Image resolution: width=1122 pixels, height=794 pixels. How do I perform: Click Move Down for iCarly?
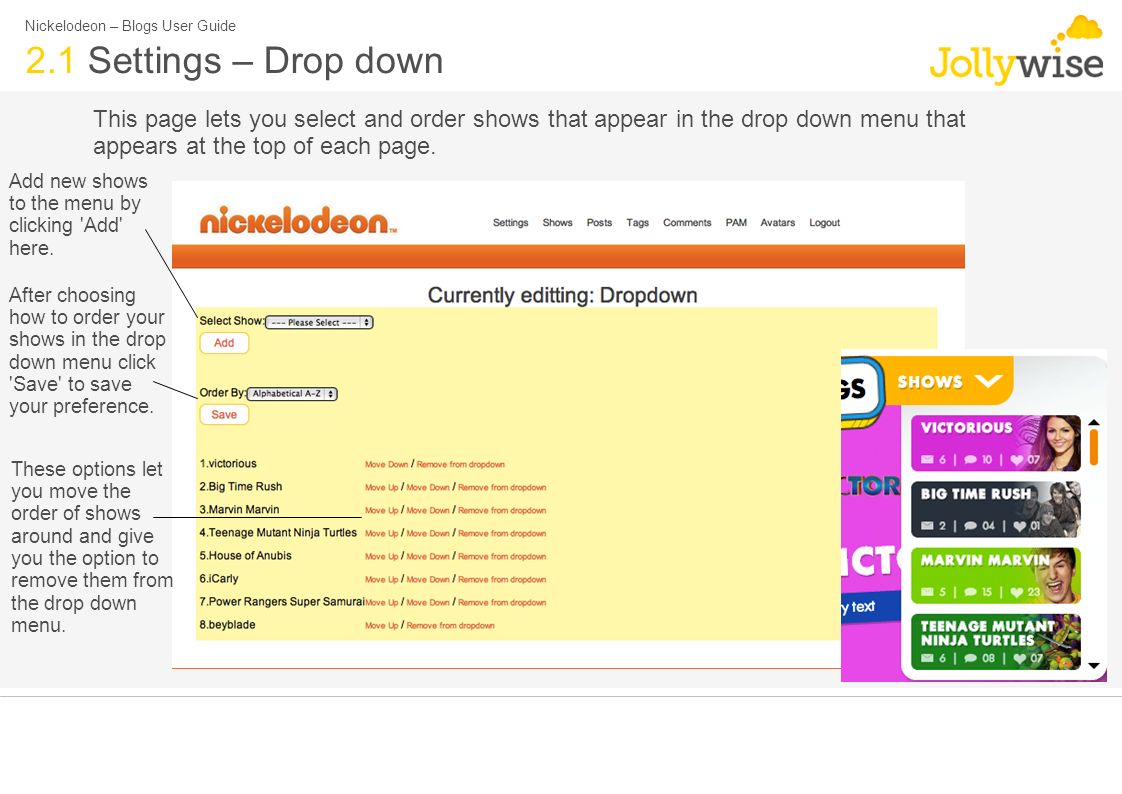point(428,579)
